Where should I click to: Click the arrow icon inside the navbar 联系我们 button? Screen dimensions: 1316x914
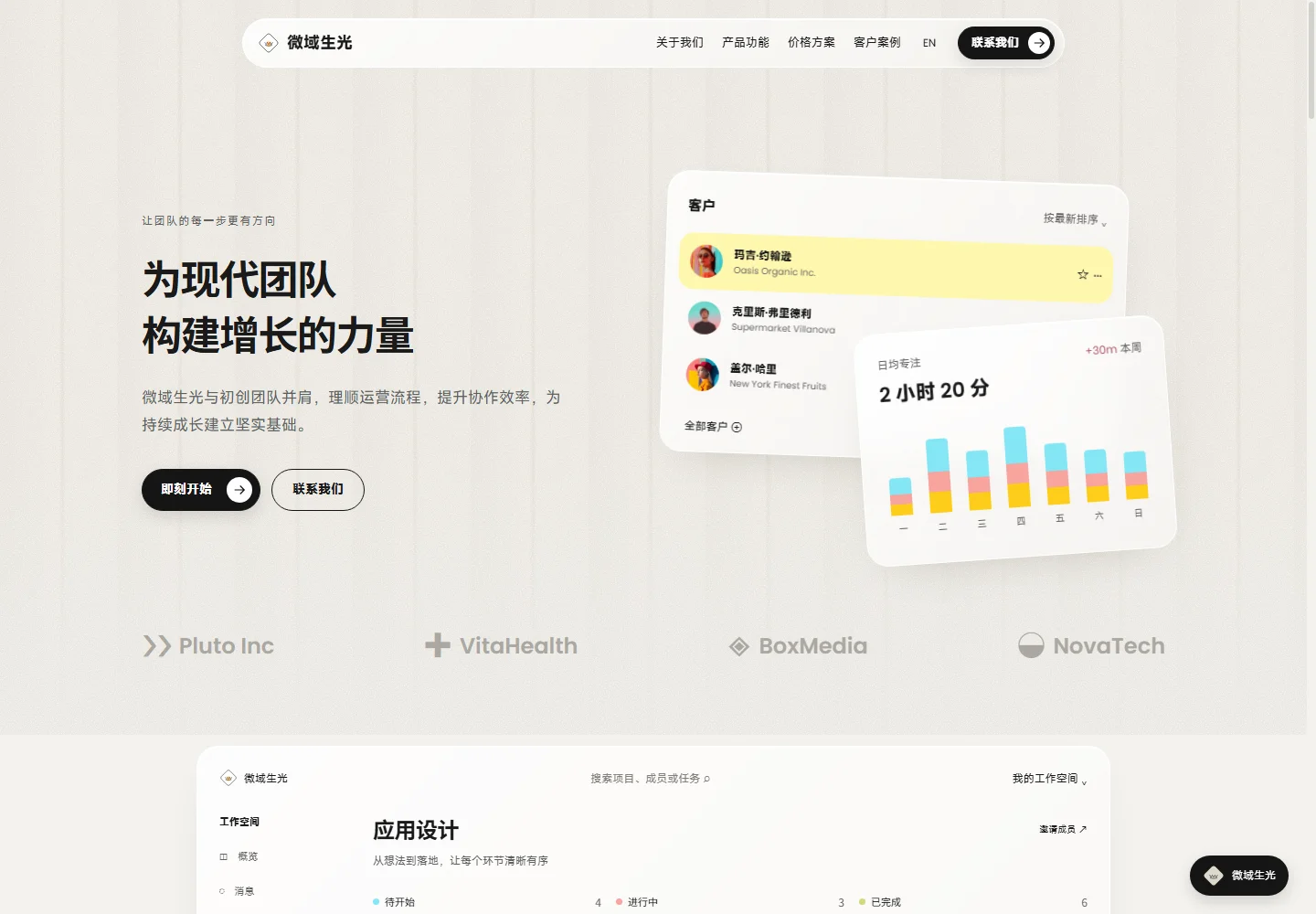click(x=1039, y=43)
